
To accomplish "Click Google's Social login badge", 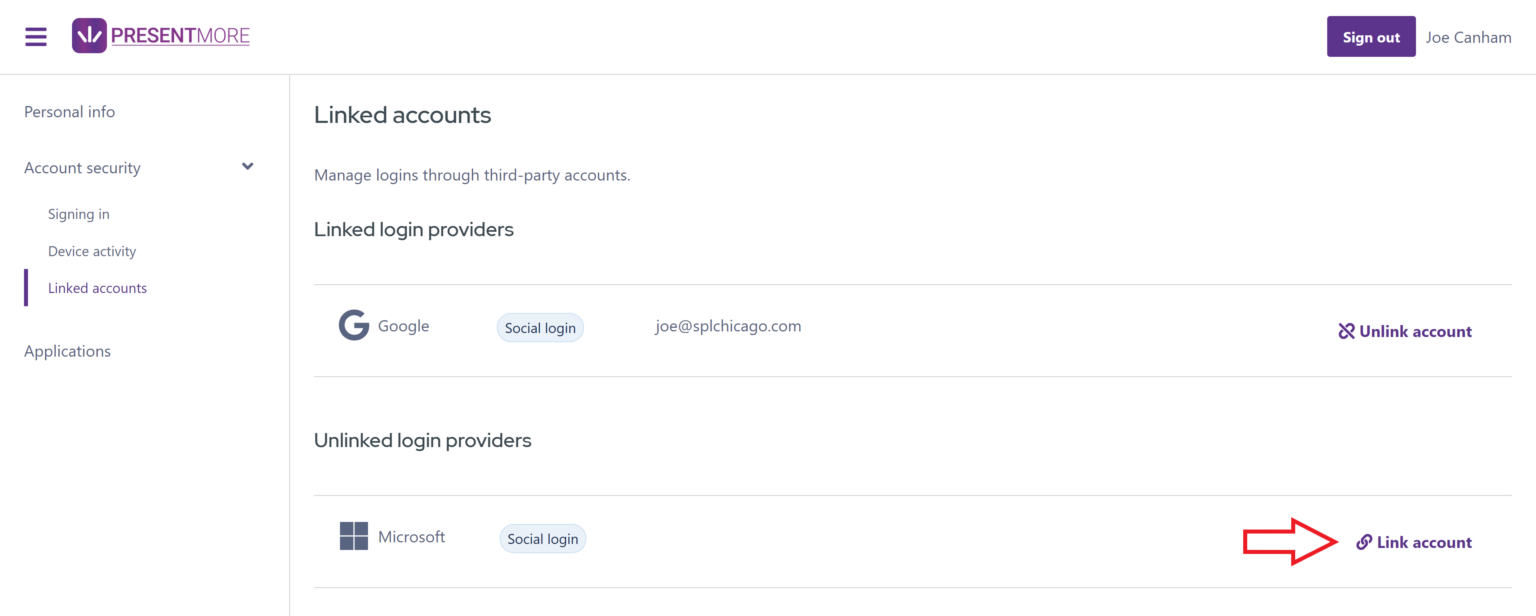I will pos(540,328).
